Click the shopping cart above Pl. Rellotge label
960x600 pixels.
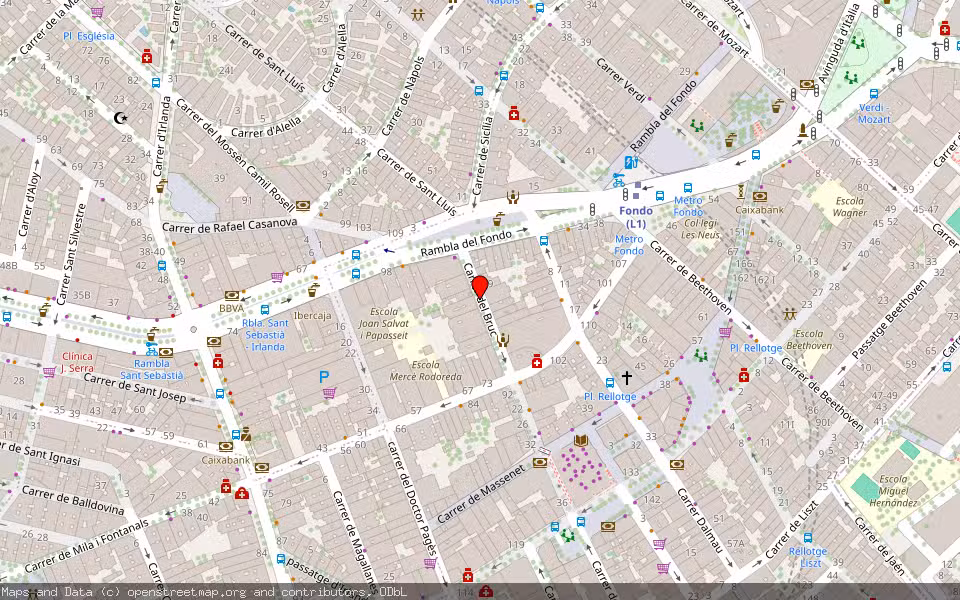(726, 332)
